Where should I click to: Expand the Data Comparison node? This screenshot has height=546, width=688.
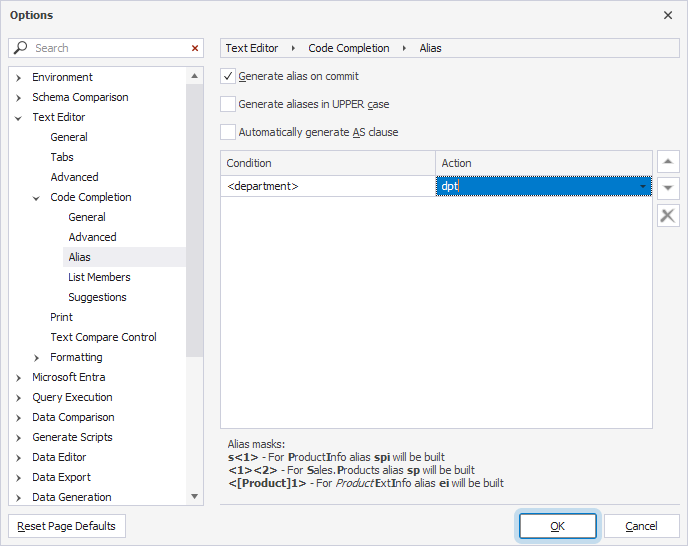point(18,418)
